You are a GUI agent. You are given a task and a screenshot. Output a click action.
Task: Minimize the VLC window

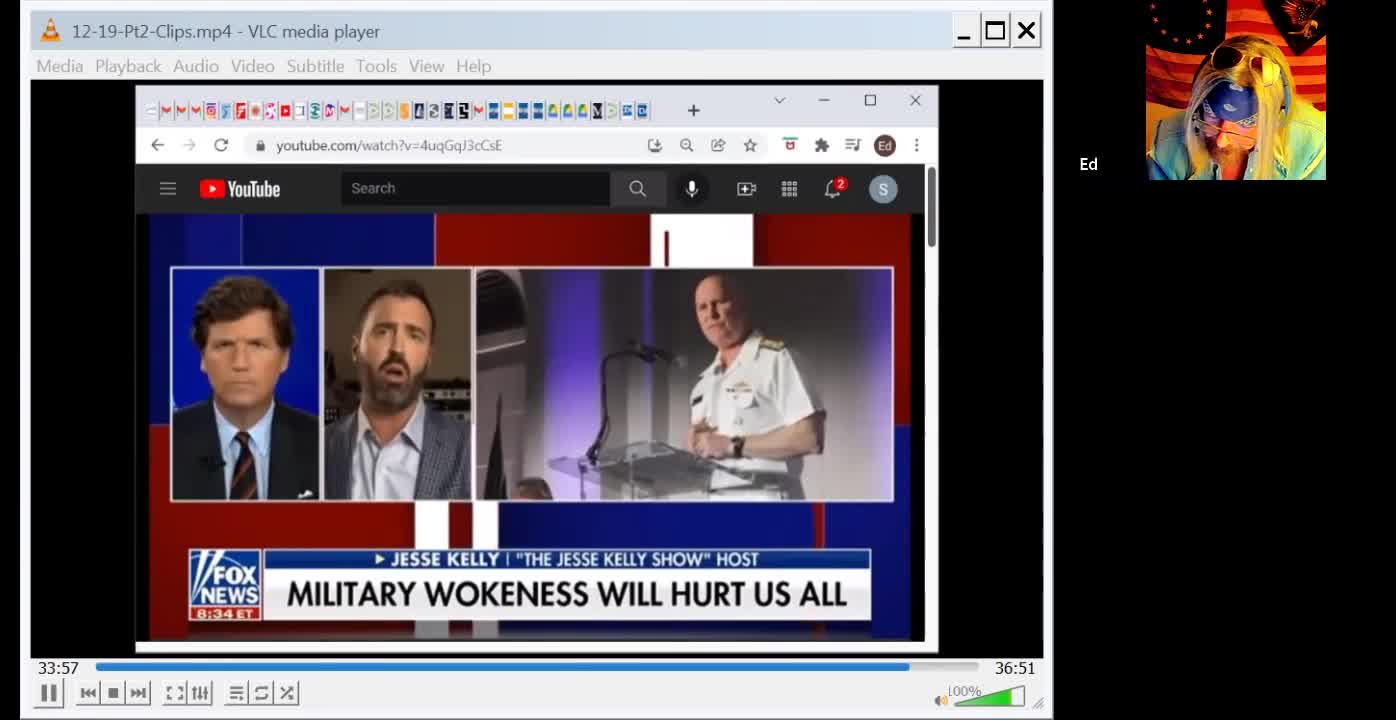pyautogui.click(x=964, y=32)
